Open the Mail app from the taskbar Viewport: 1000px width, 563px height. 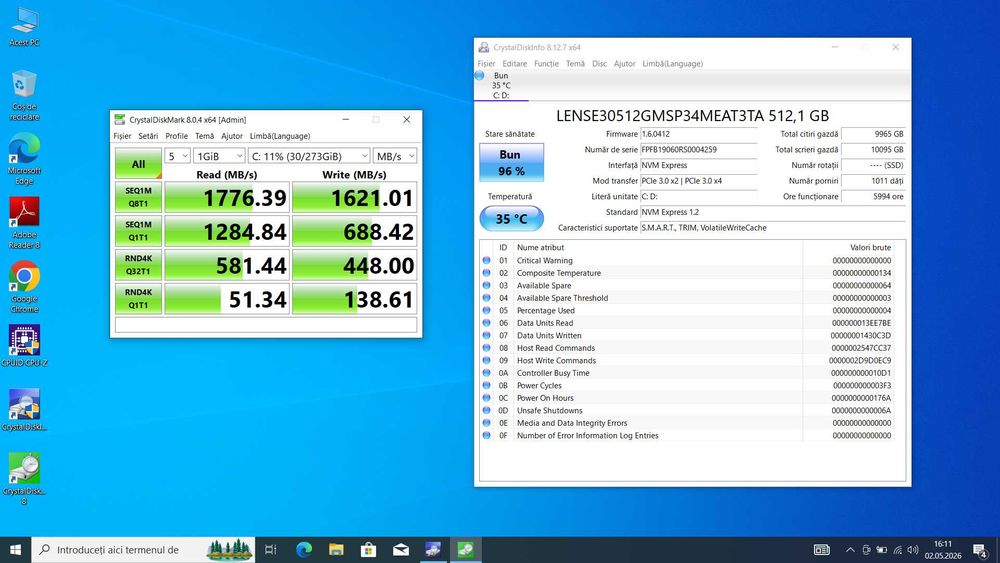(401, 550)
